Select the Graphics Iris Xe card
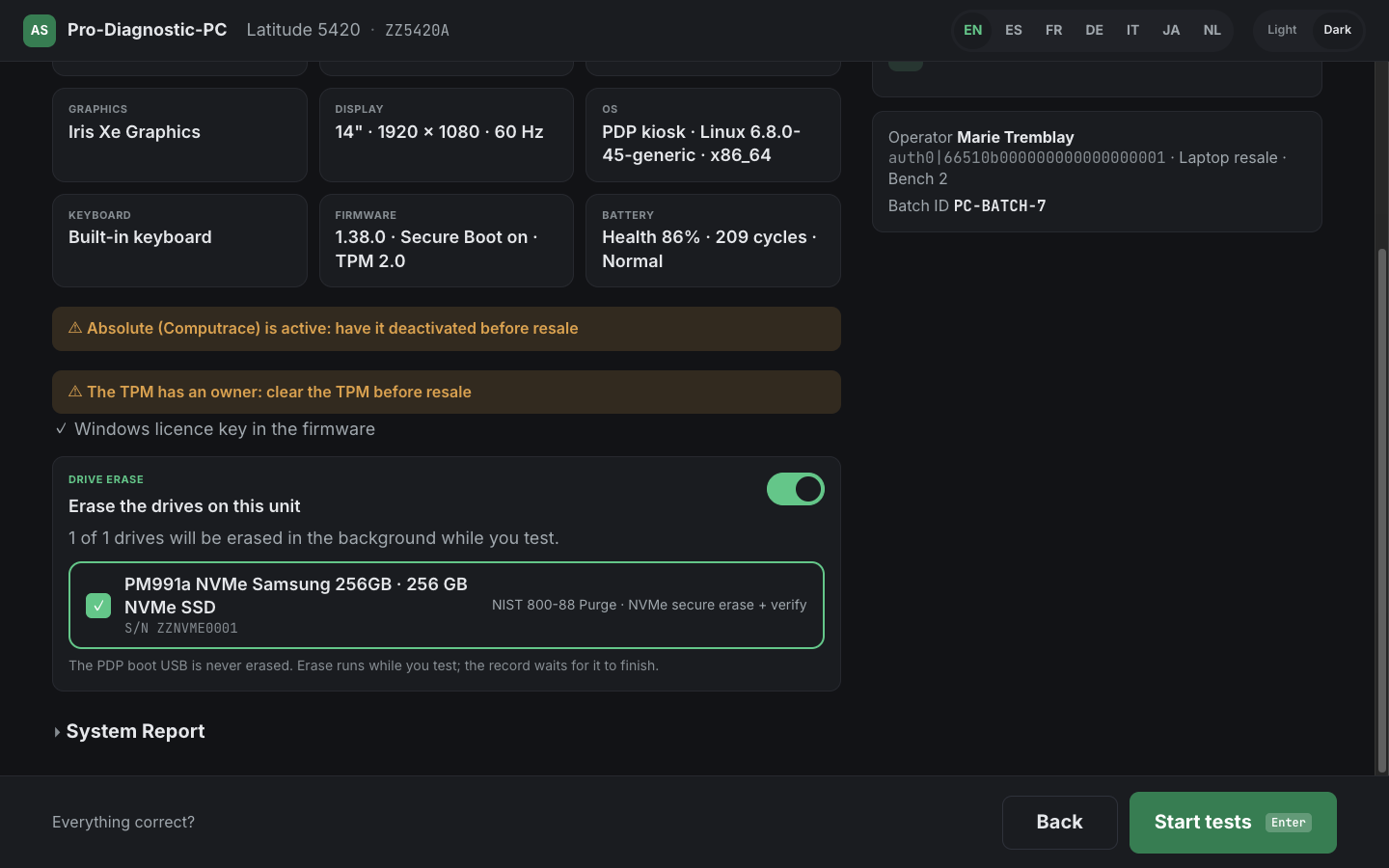The width and height of the screenshot is (1389, 868). coord(179,135)
